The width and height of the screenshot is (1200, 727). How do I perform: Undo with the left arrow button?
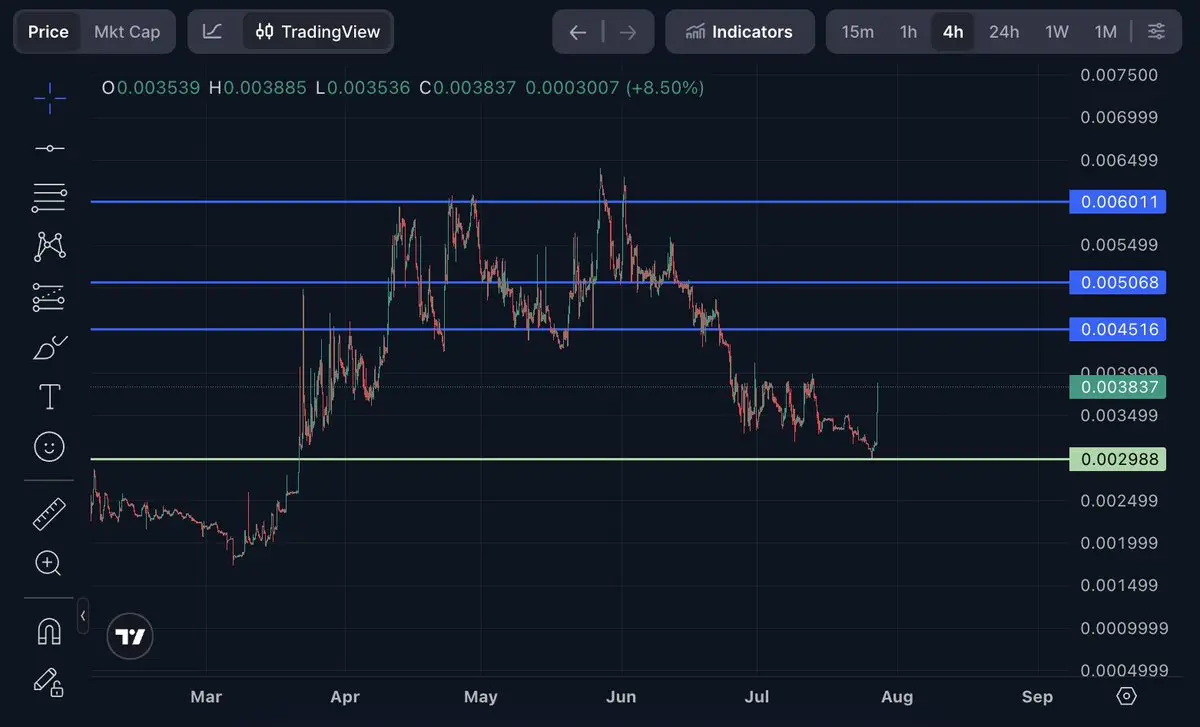click(578, 32)
